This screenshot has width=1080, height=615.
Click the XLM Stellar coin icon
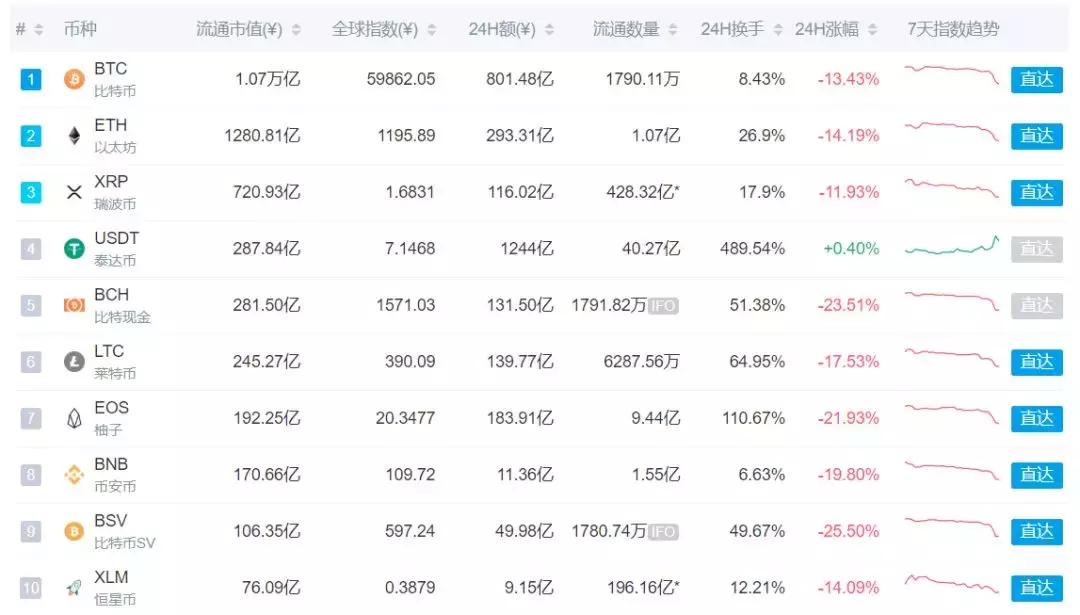pyautogui.click(x=73, y=588)
